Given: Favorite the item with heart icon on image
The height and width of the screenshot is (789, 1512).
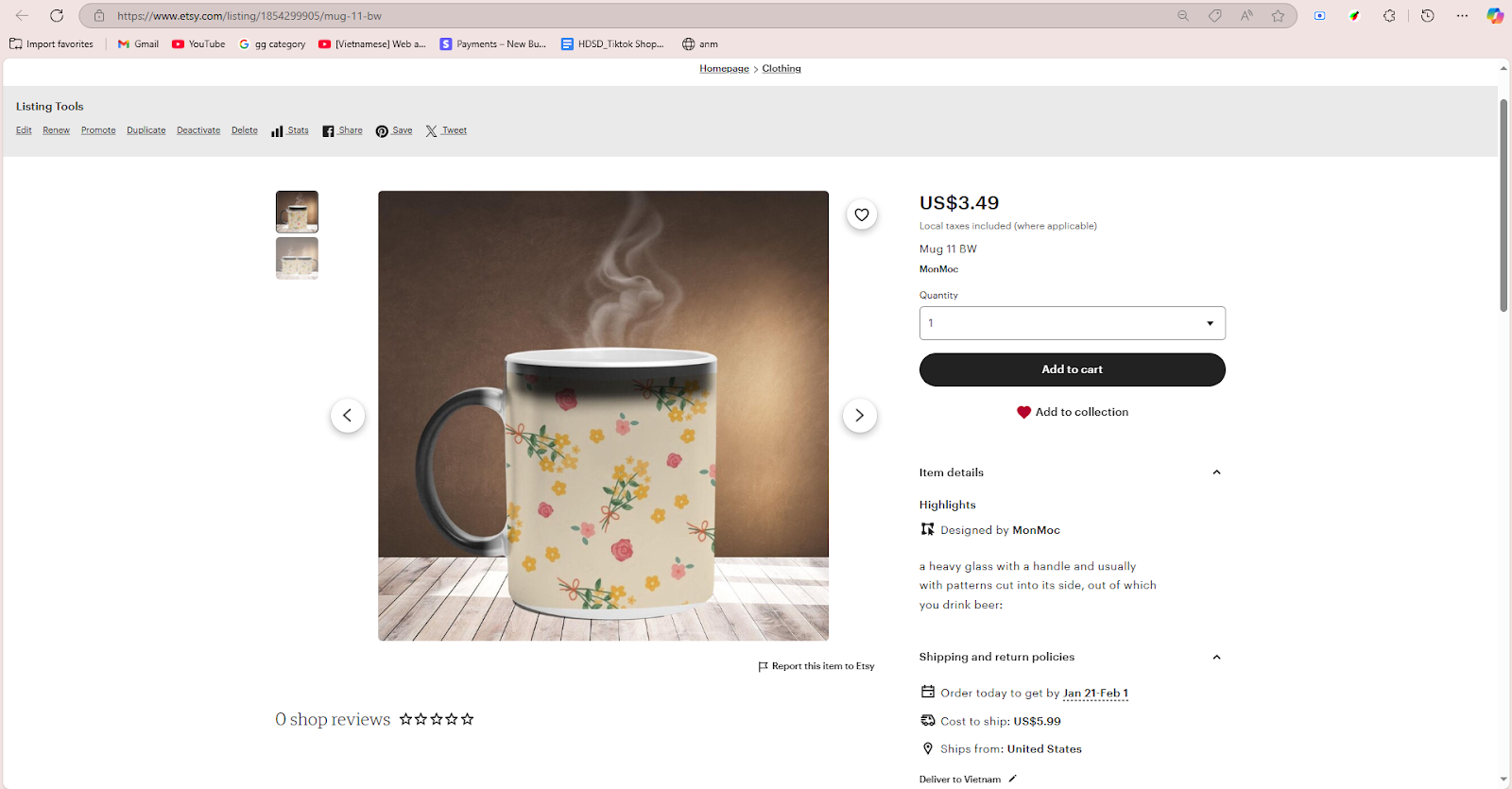Looking at the screenshot, I should tap(862, 214).
